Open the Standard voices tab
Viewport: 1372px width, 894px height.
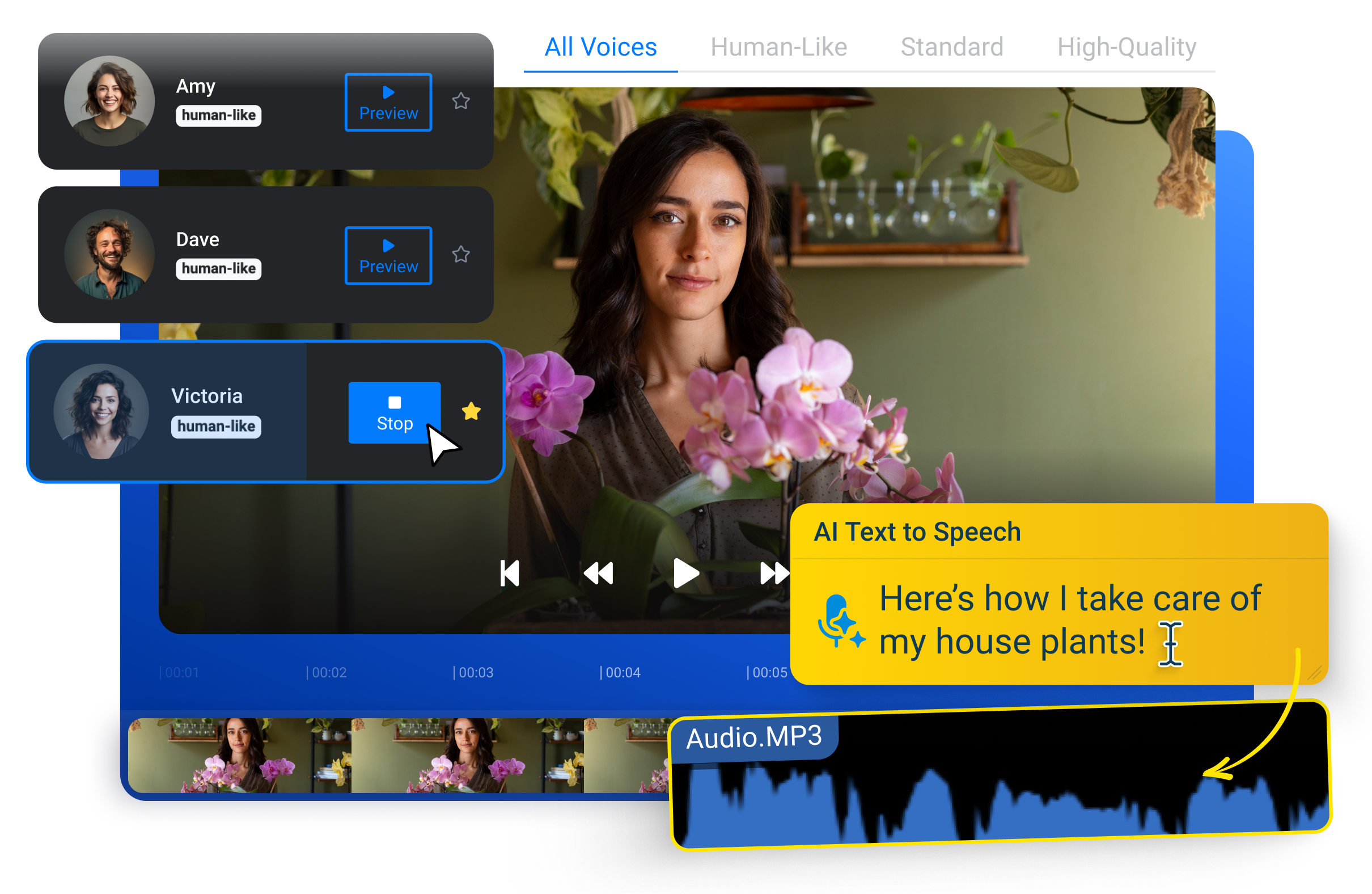tap(952, 47)
